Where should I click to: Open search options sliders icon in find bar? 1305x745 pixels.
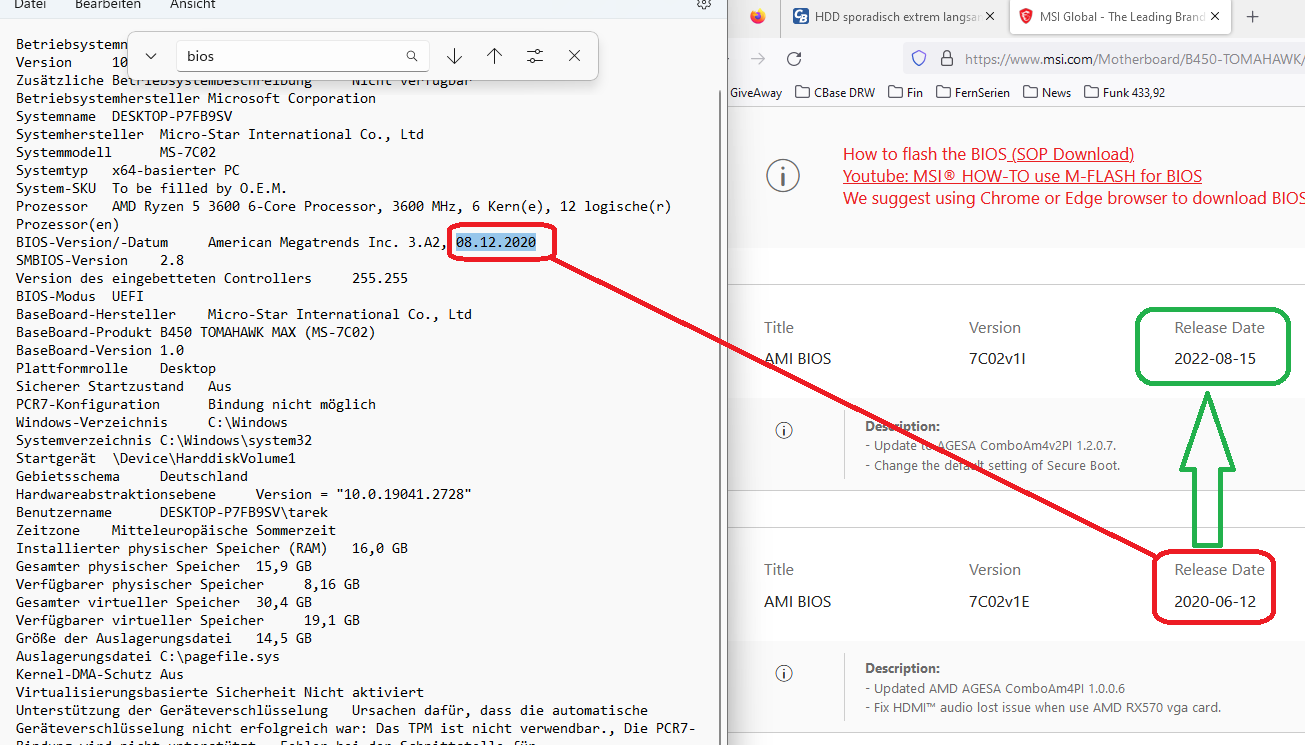[x=535, y=56]
